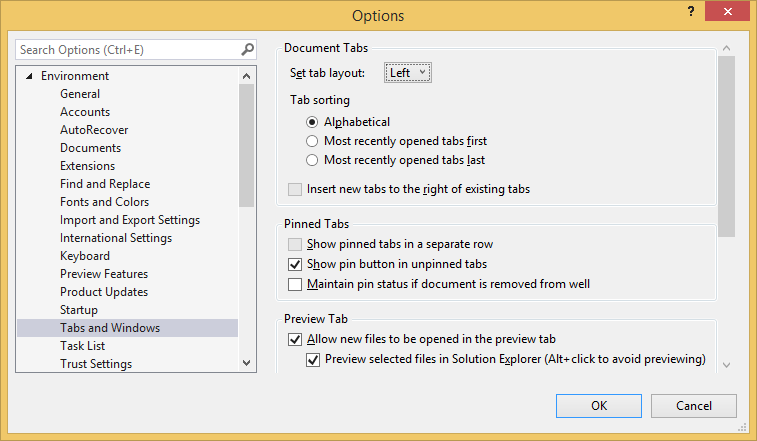Screen dimensions: 757x441
Task: Click the search magnifier icon
Action: [x=247, y=49]
